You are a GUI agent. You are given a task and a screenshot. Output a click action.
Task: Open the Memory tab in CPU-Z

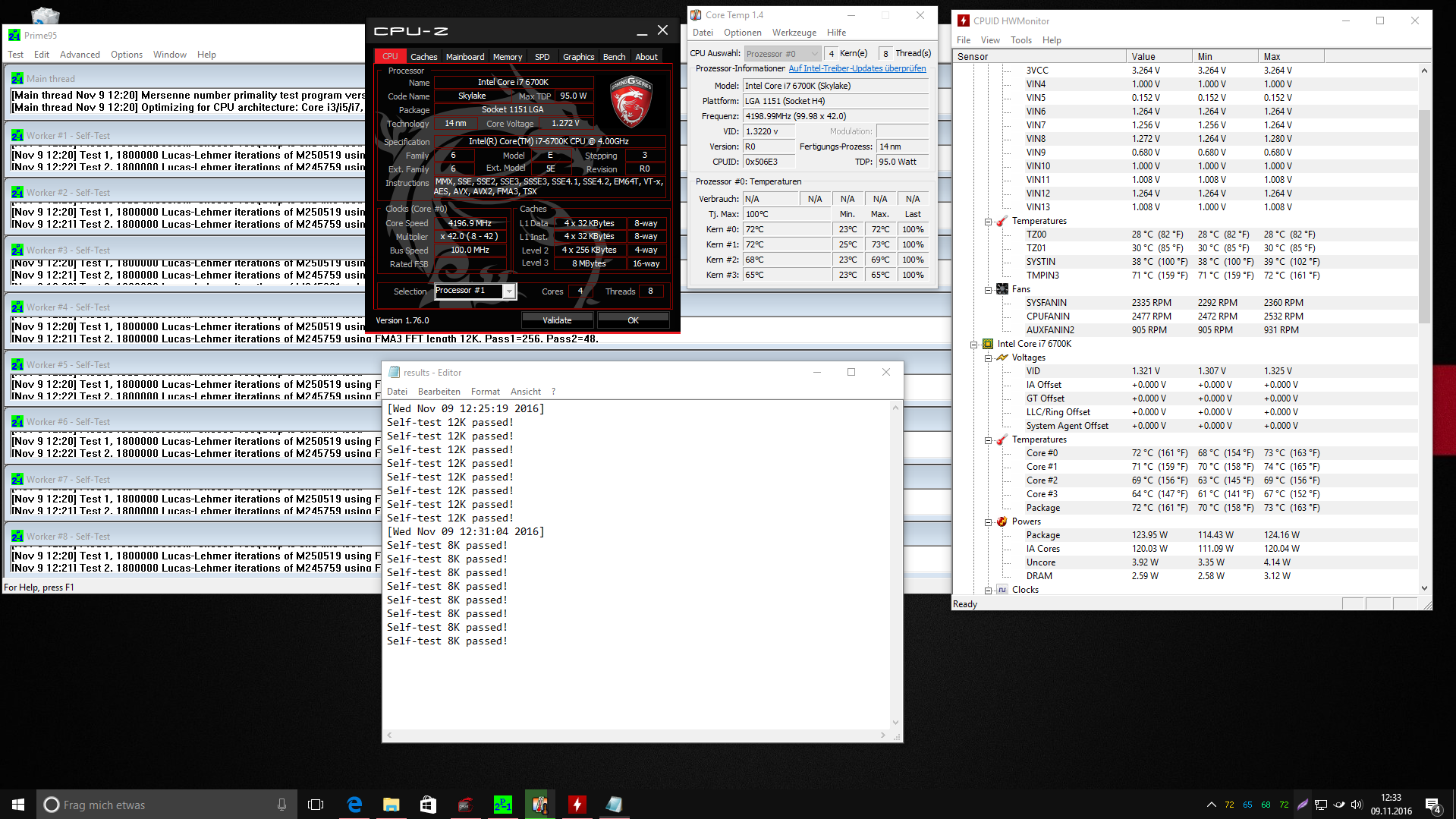click(508, 57)
